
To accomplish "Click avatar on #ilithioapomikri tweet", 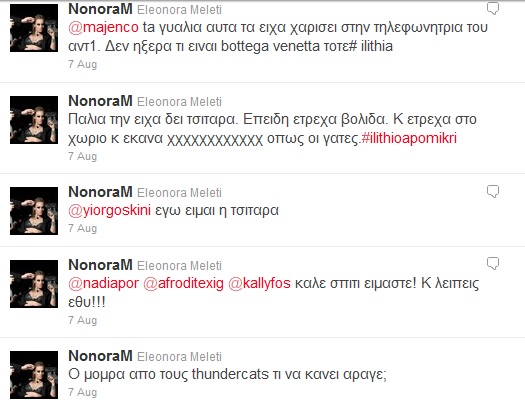I will (x=34, y=120).
